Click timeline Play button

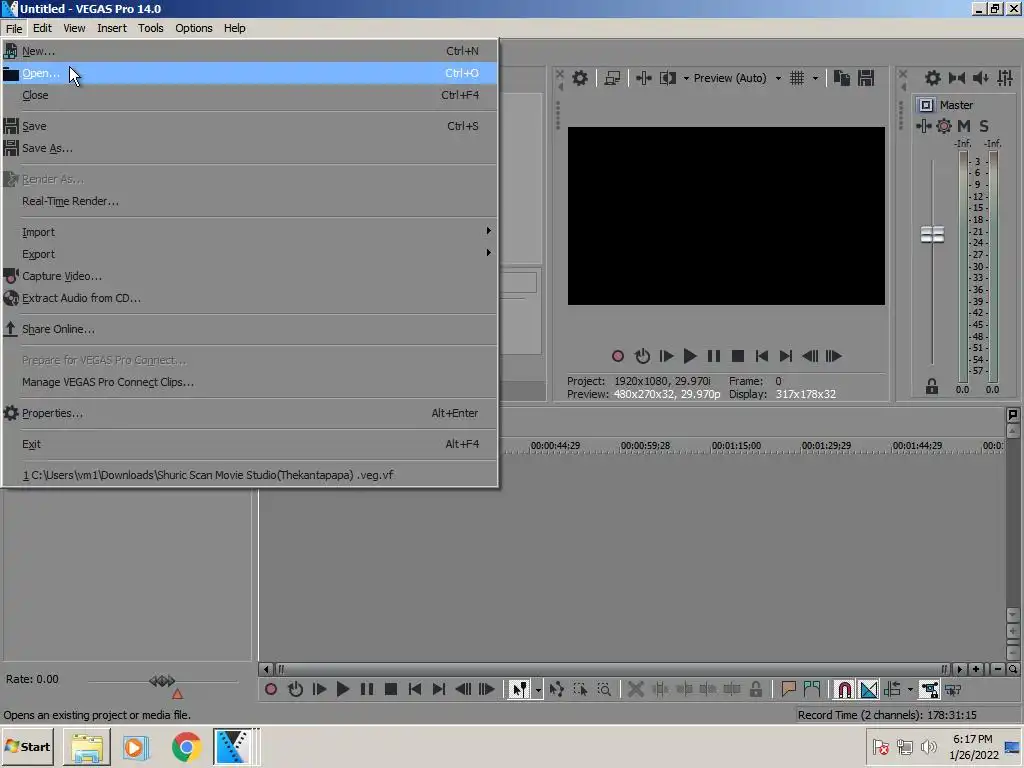pyautogui.click(x=343, y=689)
